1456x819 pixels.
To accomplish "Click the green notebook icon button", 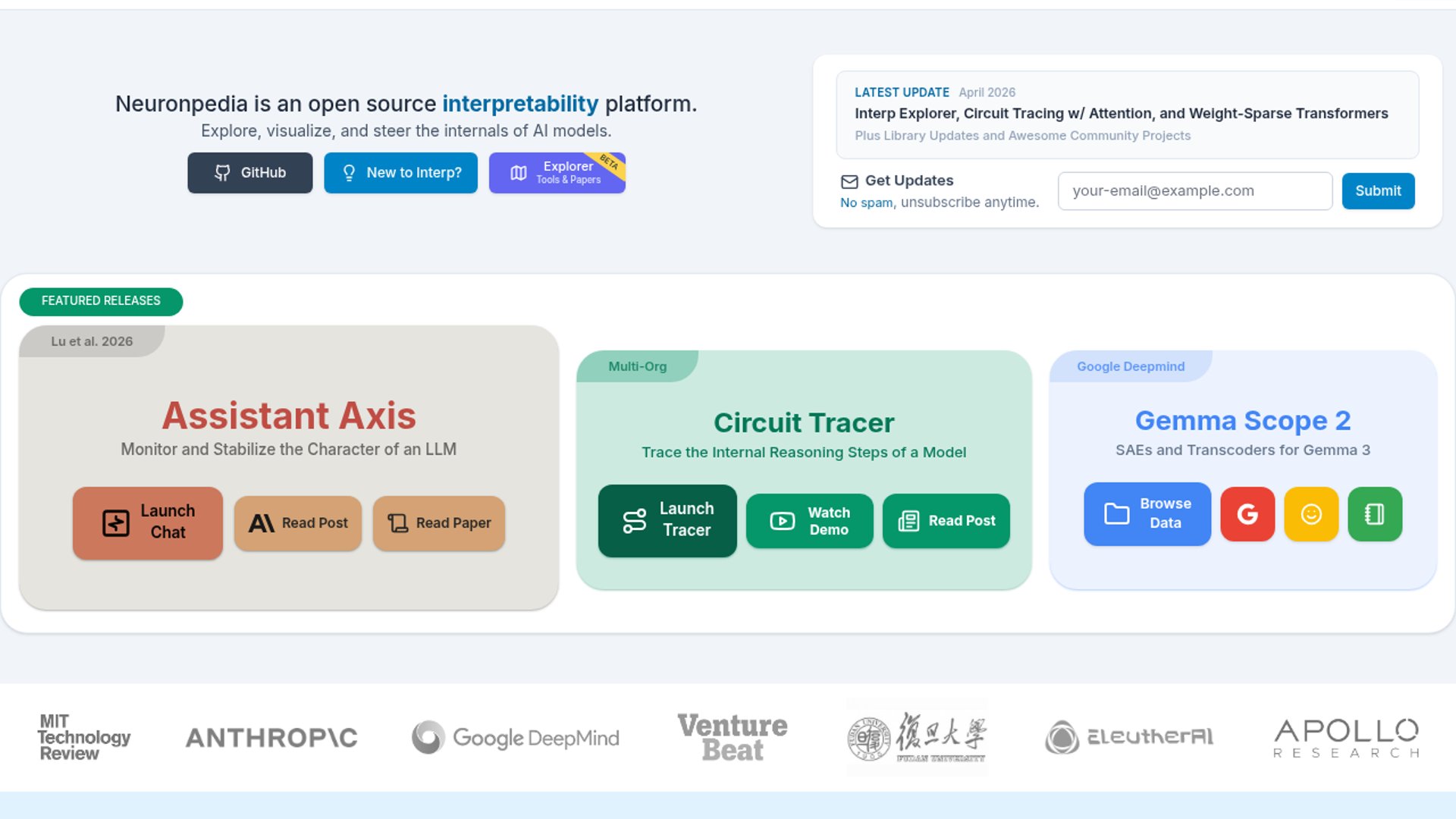I will pos(1375,514).
